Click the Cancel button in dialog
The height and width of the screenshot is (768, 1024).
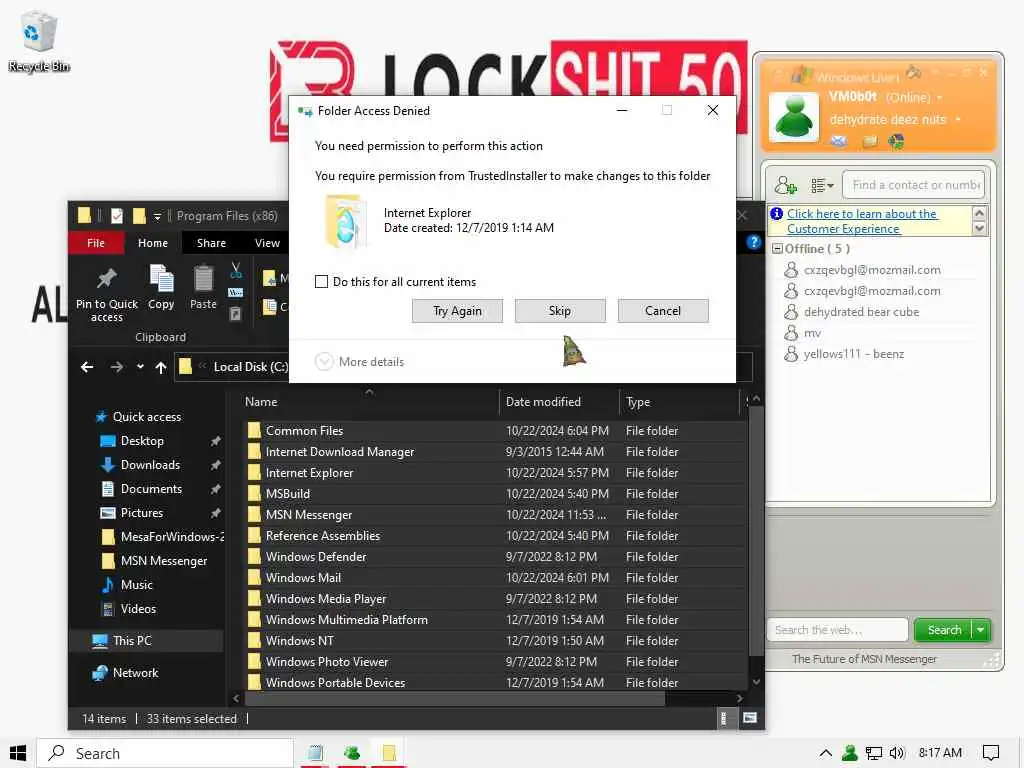pos(663,311)
